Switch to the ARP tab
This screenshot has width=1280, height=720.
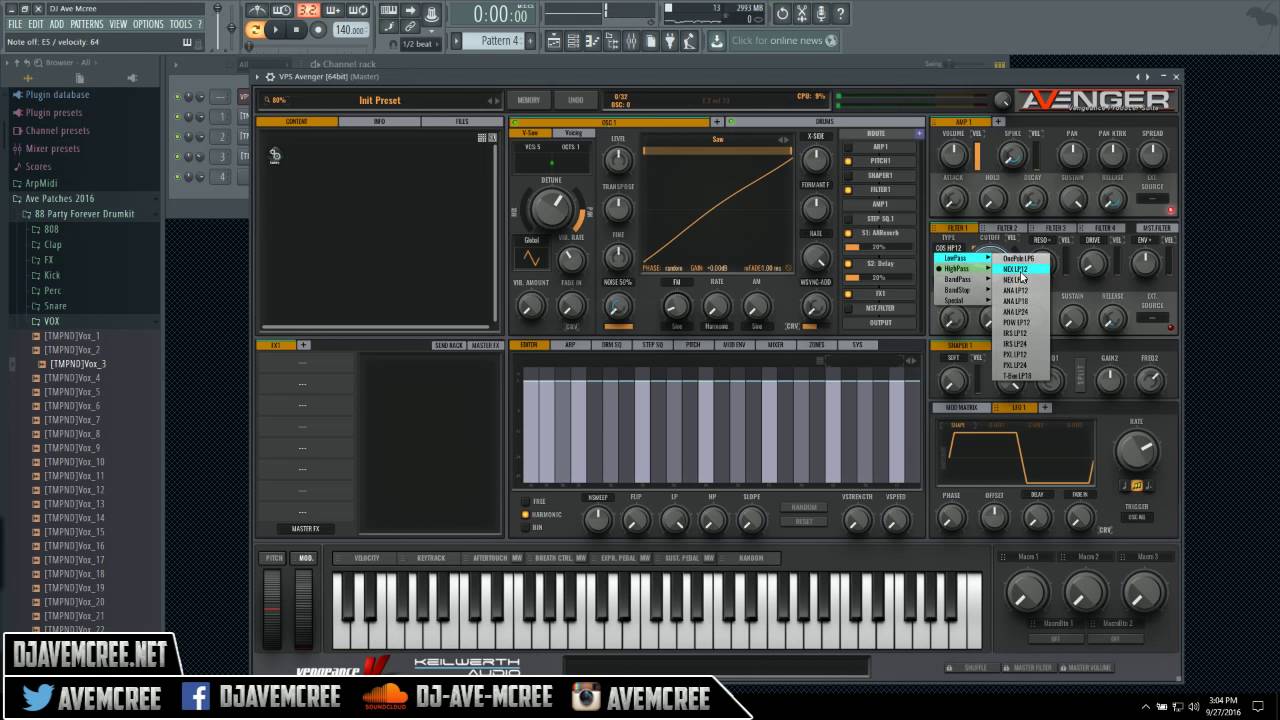coord(570,345)
